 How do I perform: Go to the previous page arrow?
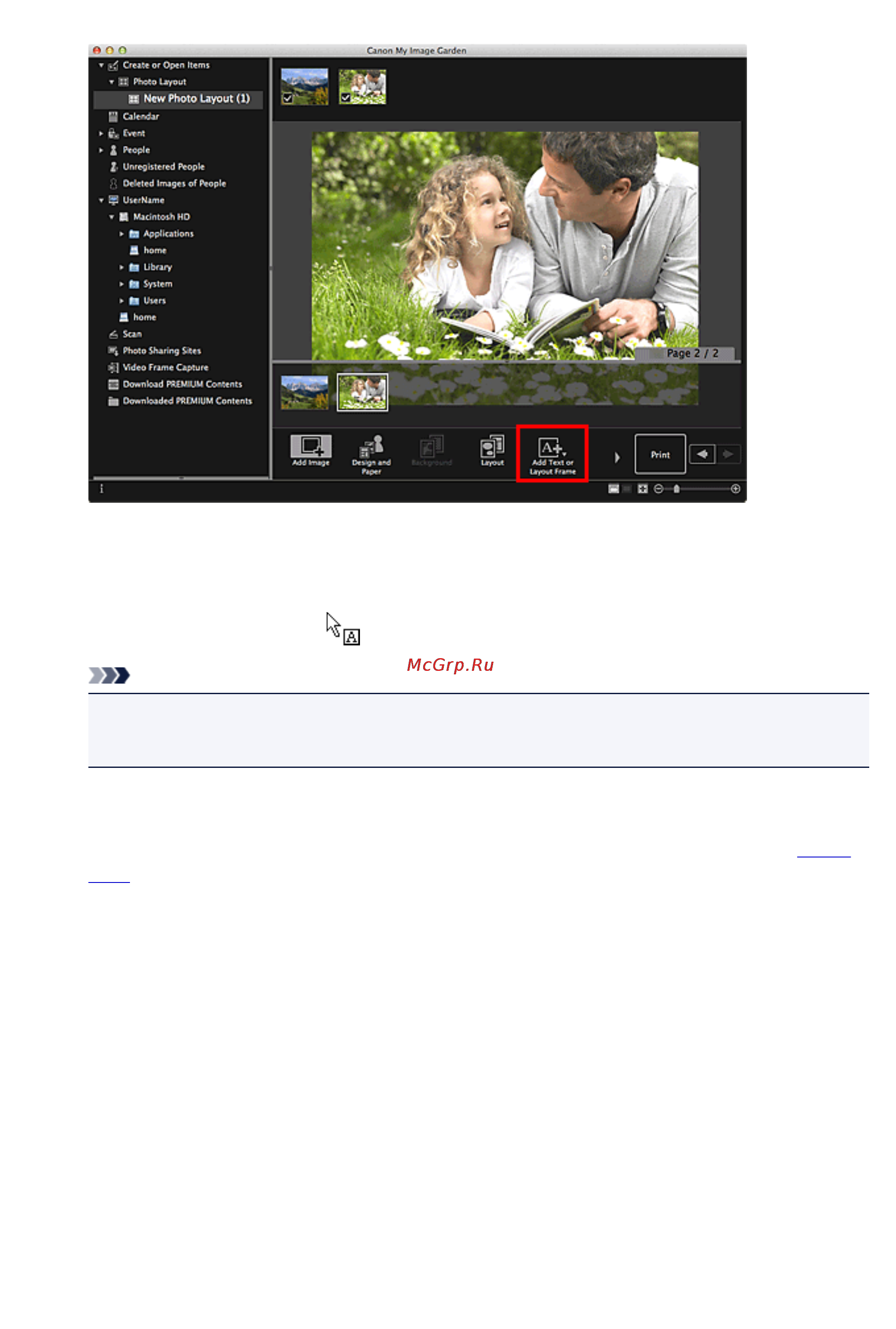coord(702,454)
